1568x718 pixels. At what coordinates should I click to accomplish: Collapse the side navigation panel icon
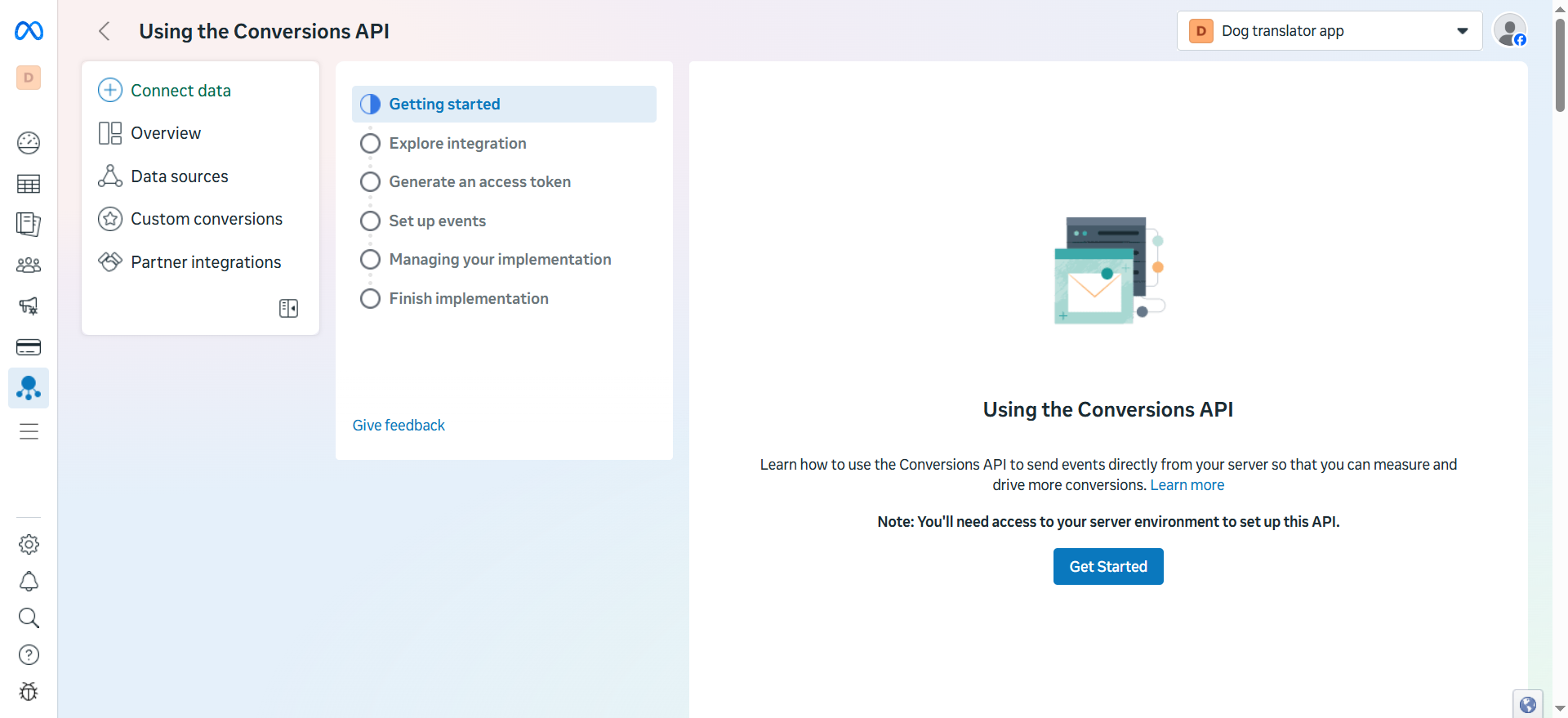click(x=288, y=308)
